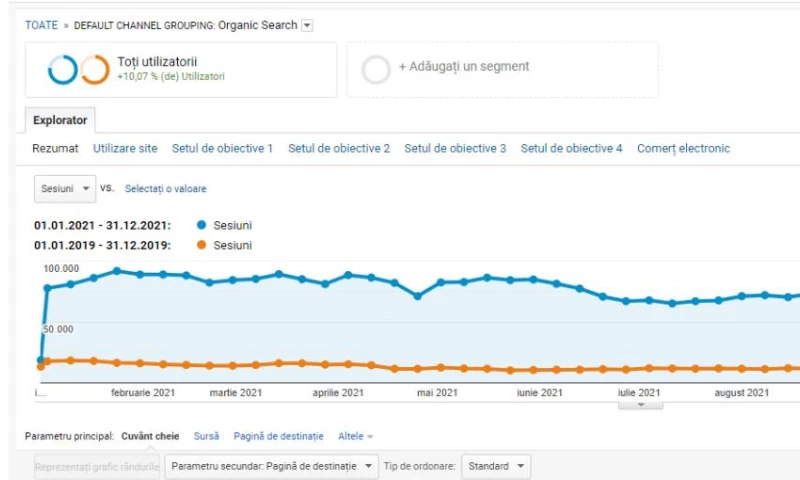Expand the Altele parameter dropdown
Screen dimensions: 800x480
pyautogui.click(x=356, y=436)
